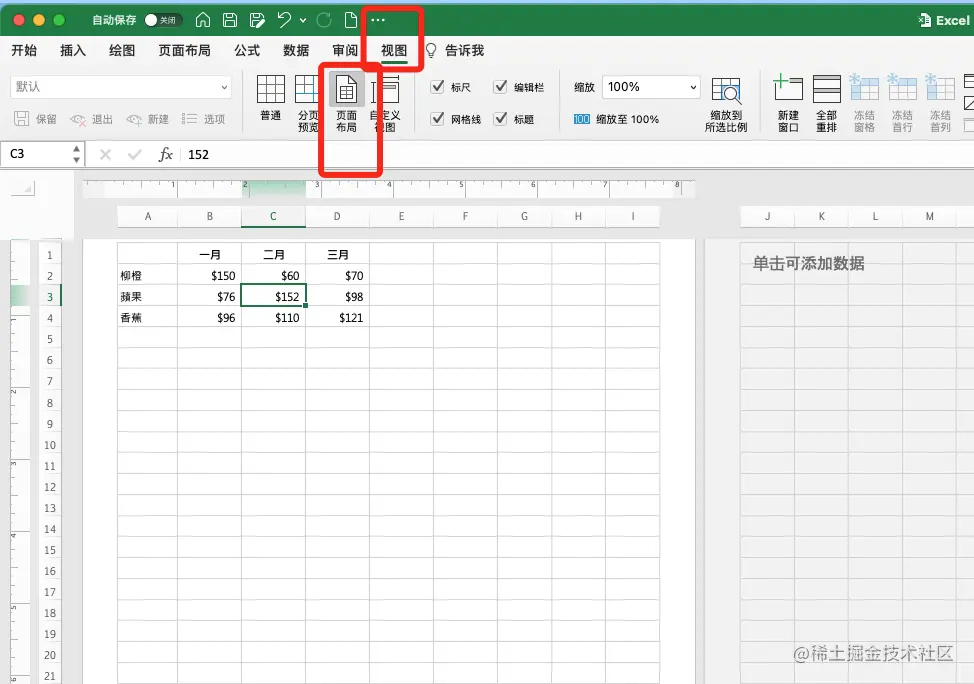Select cell containing 香蕉
This screenshot has width=974, height=684.
[x=148, y=317]
